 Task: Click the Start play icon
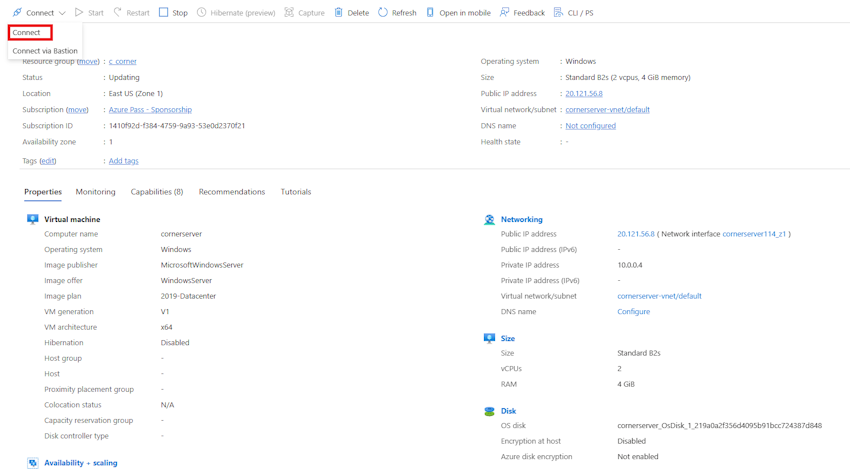[79, 13]
